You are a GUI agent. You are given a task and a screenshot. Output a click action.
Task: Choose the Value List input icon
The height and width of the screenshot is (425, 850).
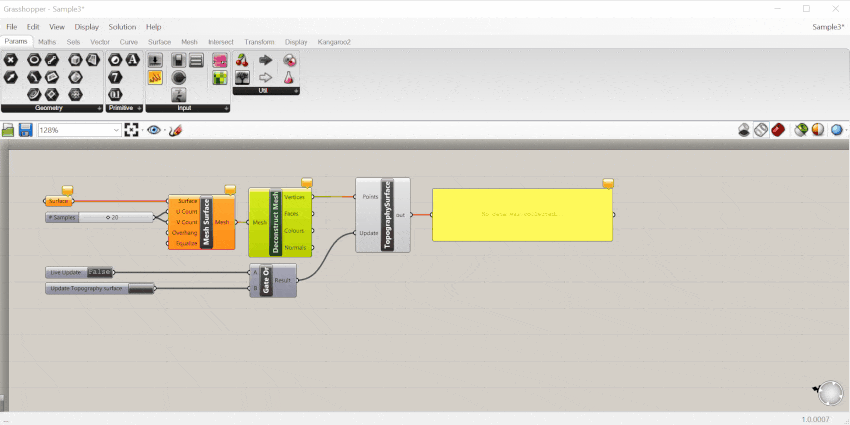(196, 60)
